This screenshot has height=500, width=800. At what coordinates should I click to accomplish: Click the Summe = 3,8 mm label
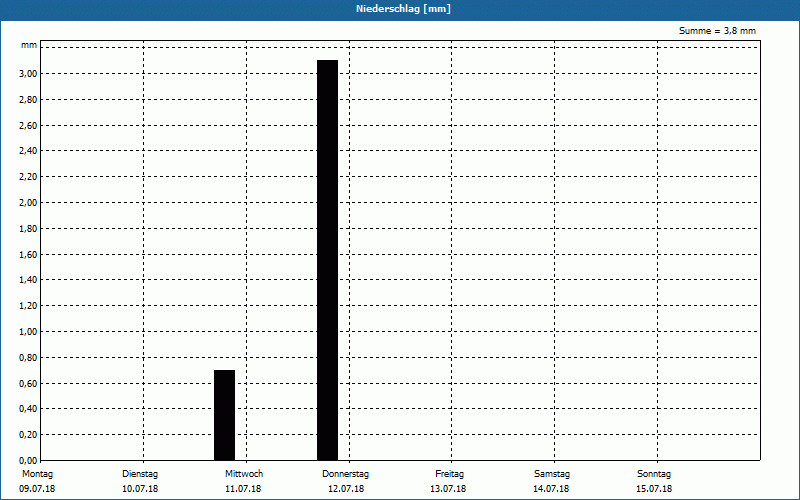pos(717,31)
